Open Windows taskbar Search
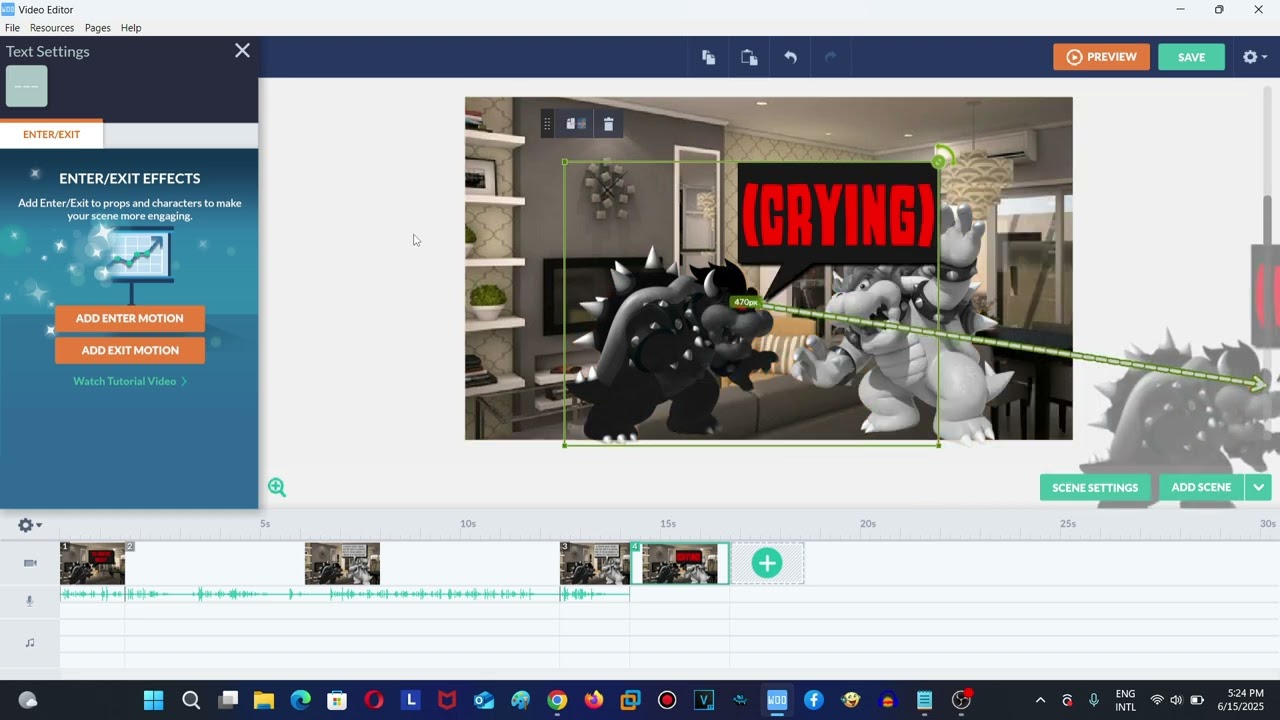Image resolution: width=1280 pixels, height=720 pixels. click(191, 700)
